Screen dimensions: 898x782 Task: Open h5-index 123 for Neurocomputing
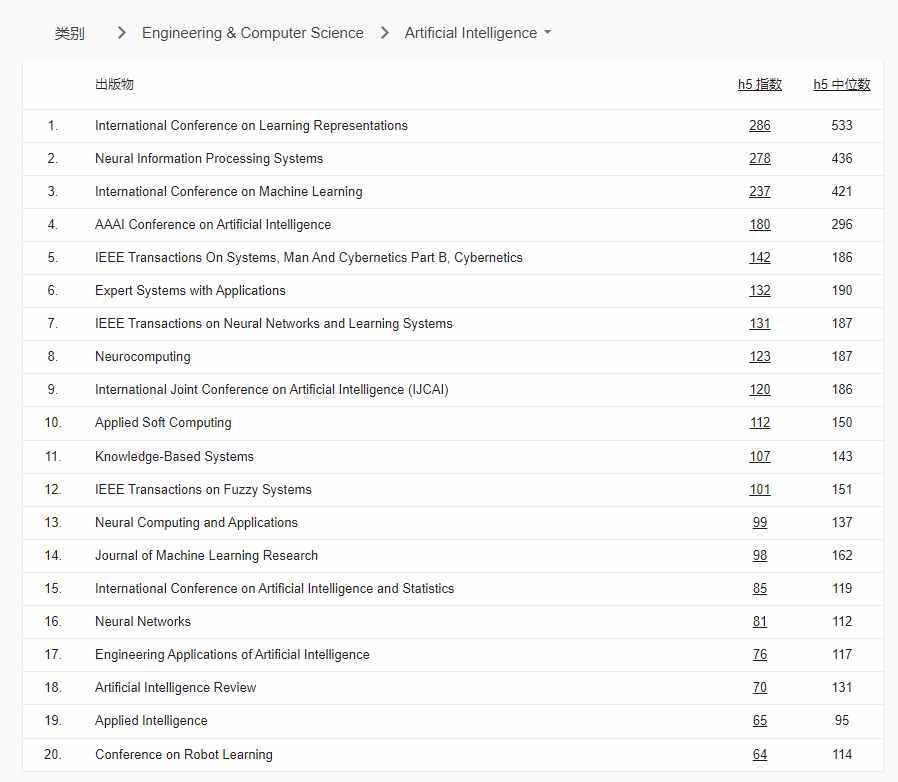[760, 356]
